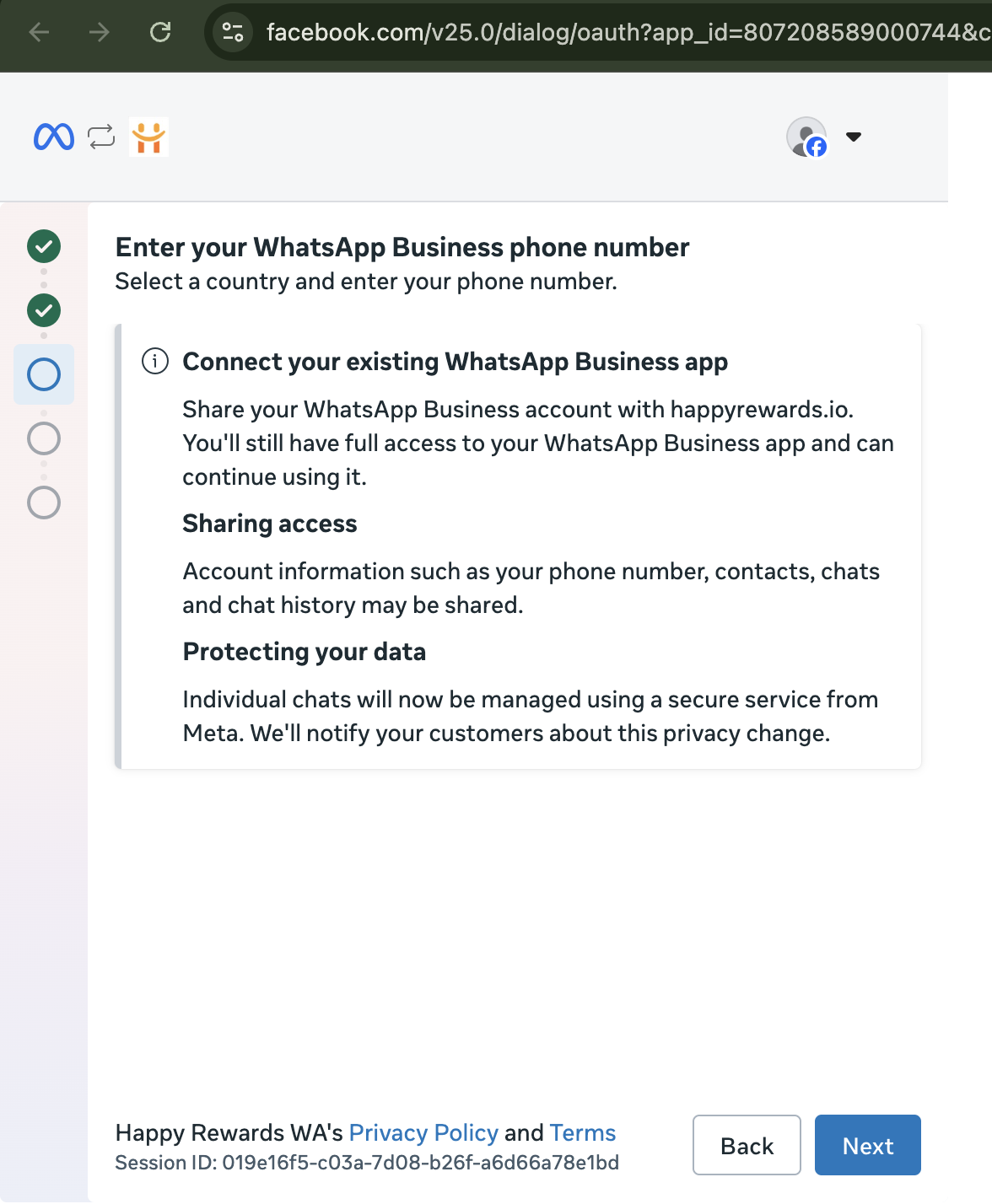Open the Terms link
992x1204 pixels.
[x=583, y=1132]
